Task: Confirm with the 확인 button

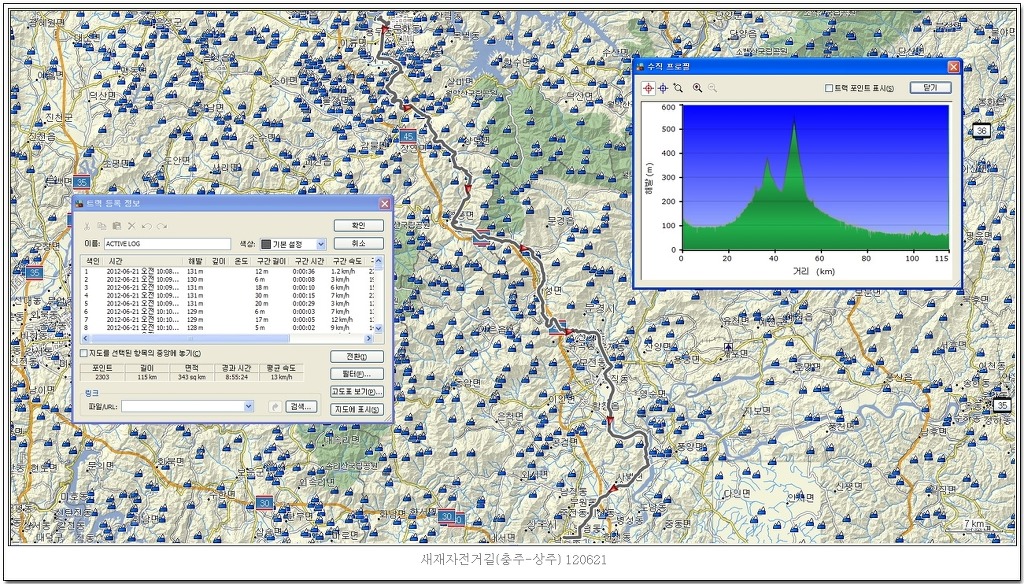Action: tap(359, 225)
